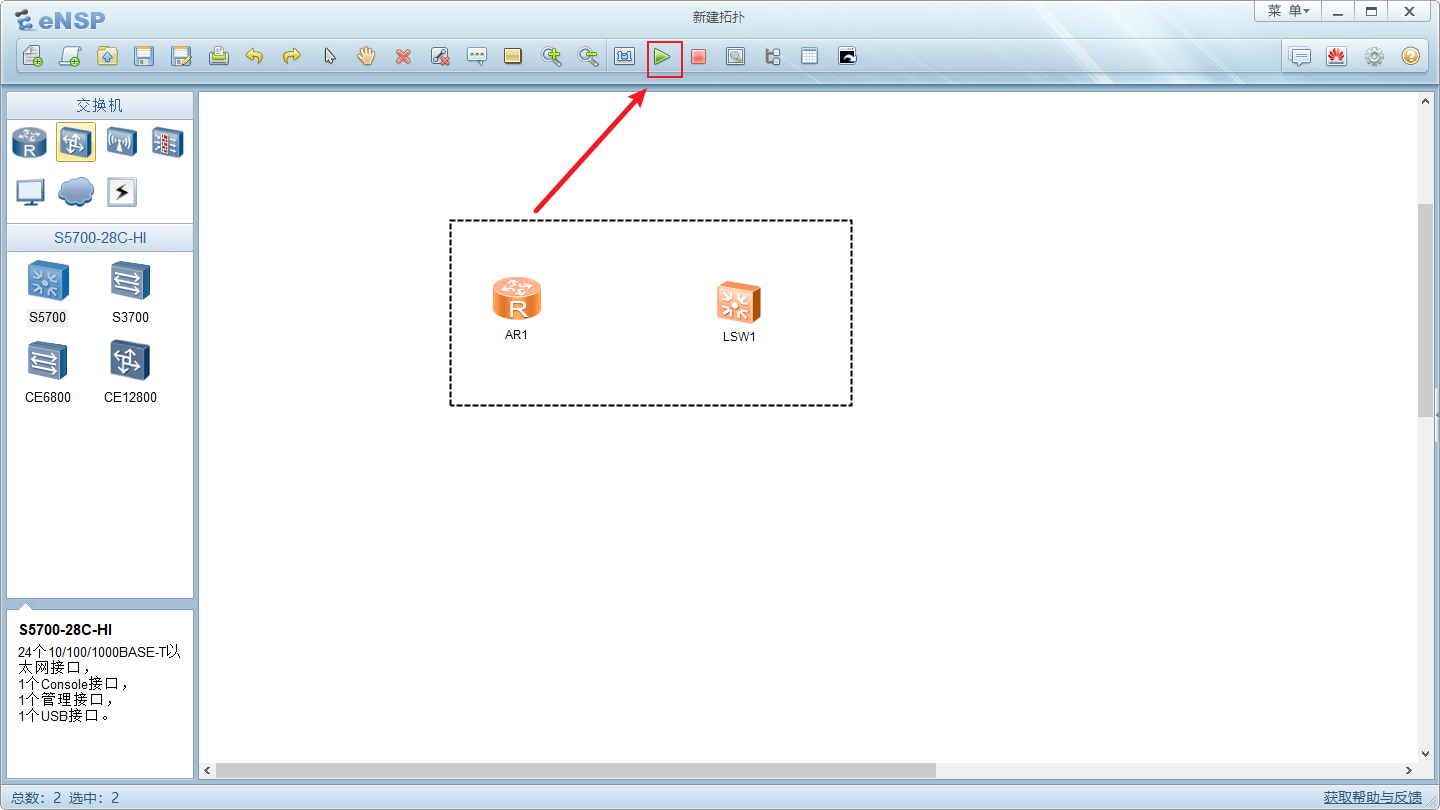Show all interfaces with the tree icon

pos(772,56)
